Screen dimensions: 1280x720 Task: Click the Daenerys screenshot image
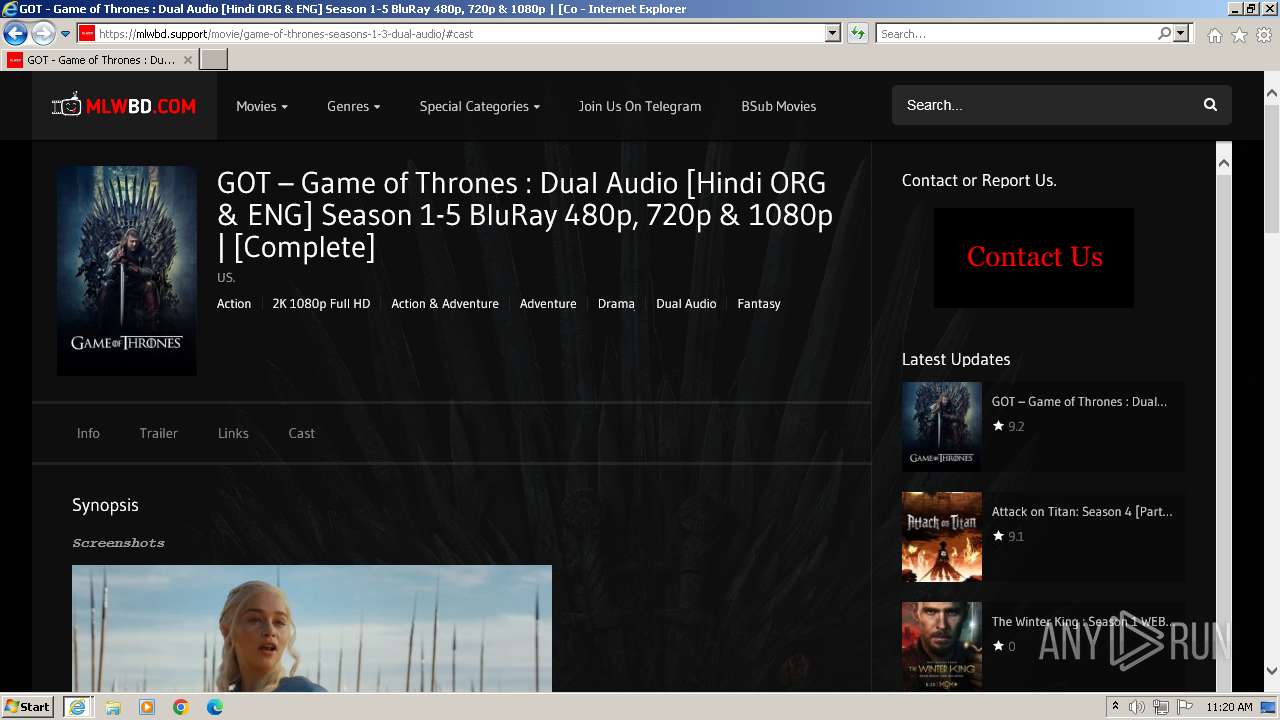click(x=312, y=629)
